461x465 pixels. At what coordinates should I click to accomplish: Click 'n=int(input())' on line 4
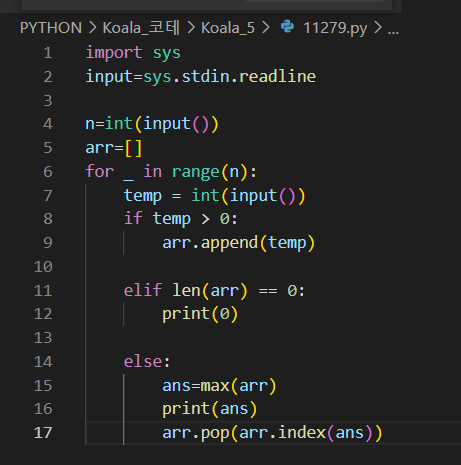click(x=152, y=124)
